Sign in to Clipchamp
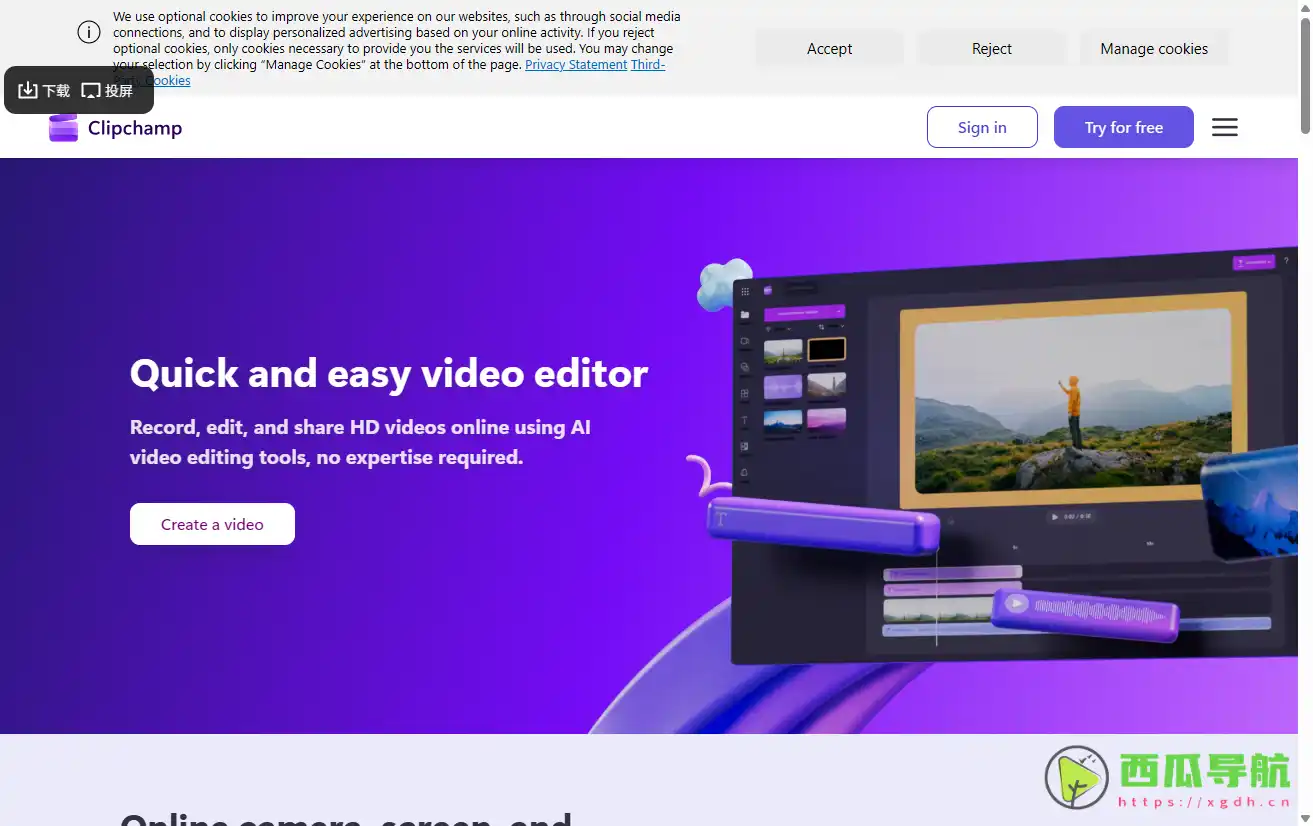The image size is (1313, 826). pos(982,127)
